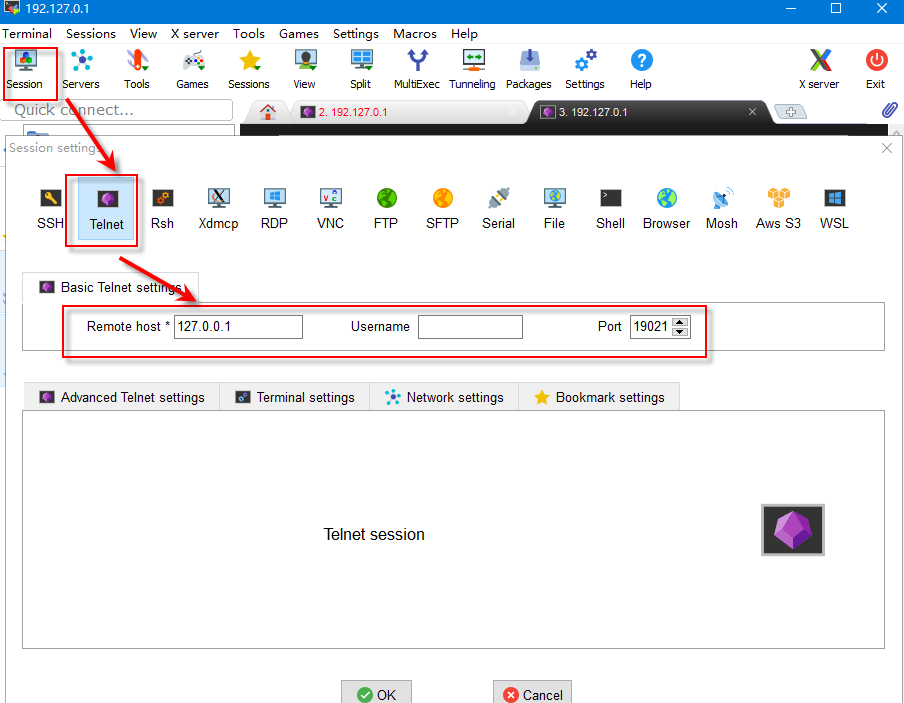
Task: Select the VNC session type
Action: pyautogui.click(x=330, y=209)
